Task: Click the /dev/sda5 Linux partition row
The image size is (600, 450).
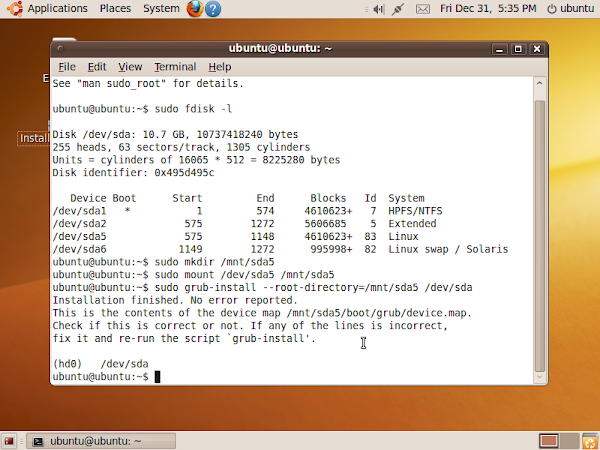Action: tap(235, 236)
